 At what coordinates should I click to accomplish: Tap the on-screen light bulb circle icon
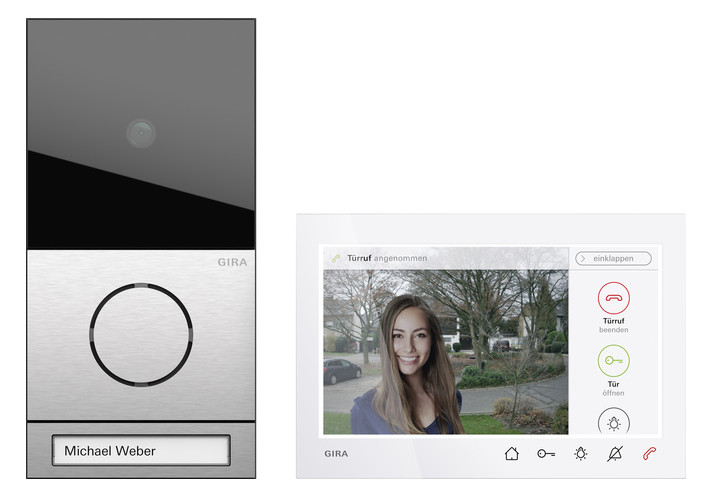pos(613,422)
